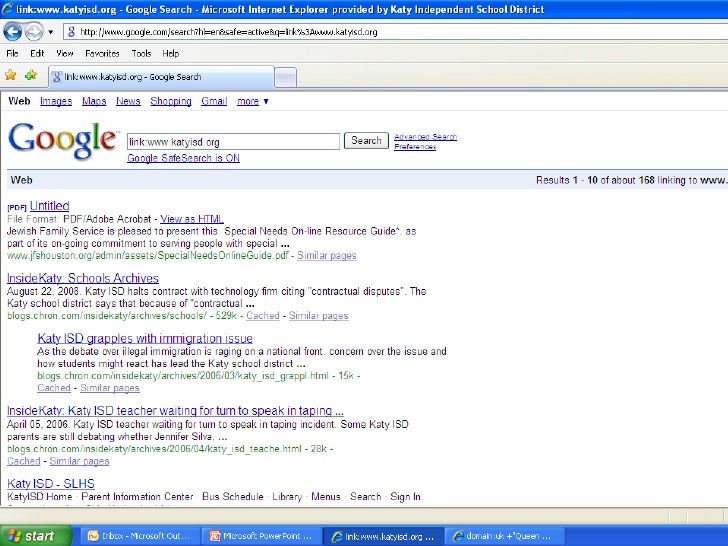Click the 'Results 1 - 10 of about 168' text
The width and height of the screenshot is (728, 546).
pos(595,180)
